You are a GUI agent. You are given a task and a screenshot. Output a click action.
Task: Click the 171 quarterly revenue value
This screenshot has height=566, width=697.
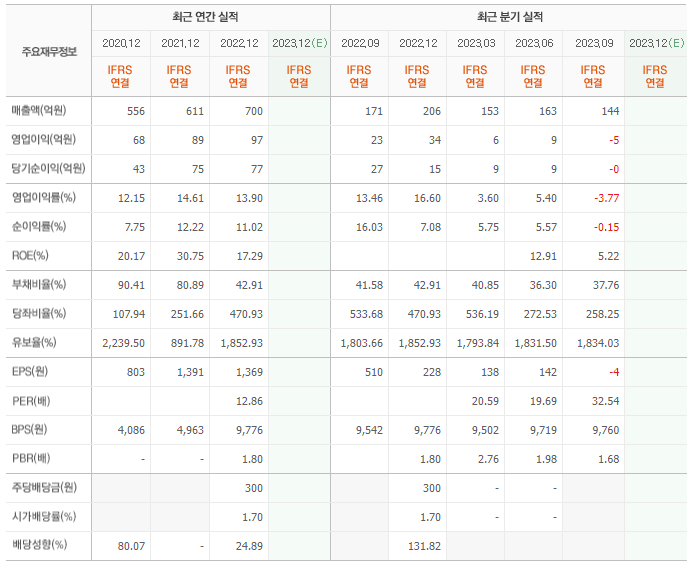click(x=374, y=111)
